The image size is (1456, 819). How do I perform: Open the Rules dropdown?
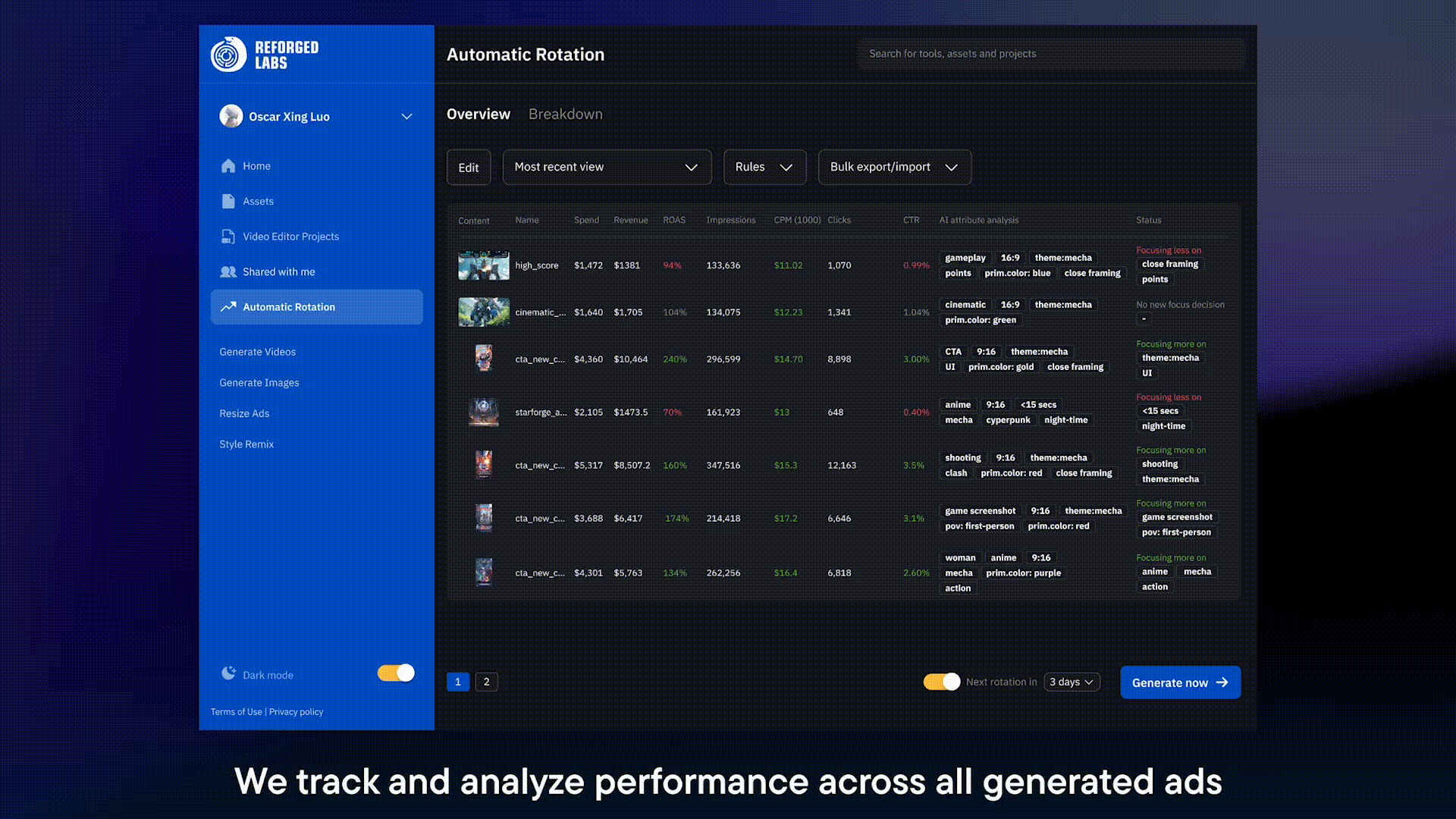[x=764, y=167]
